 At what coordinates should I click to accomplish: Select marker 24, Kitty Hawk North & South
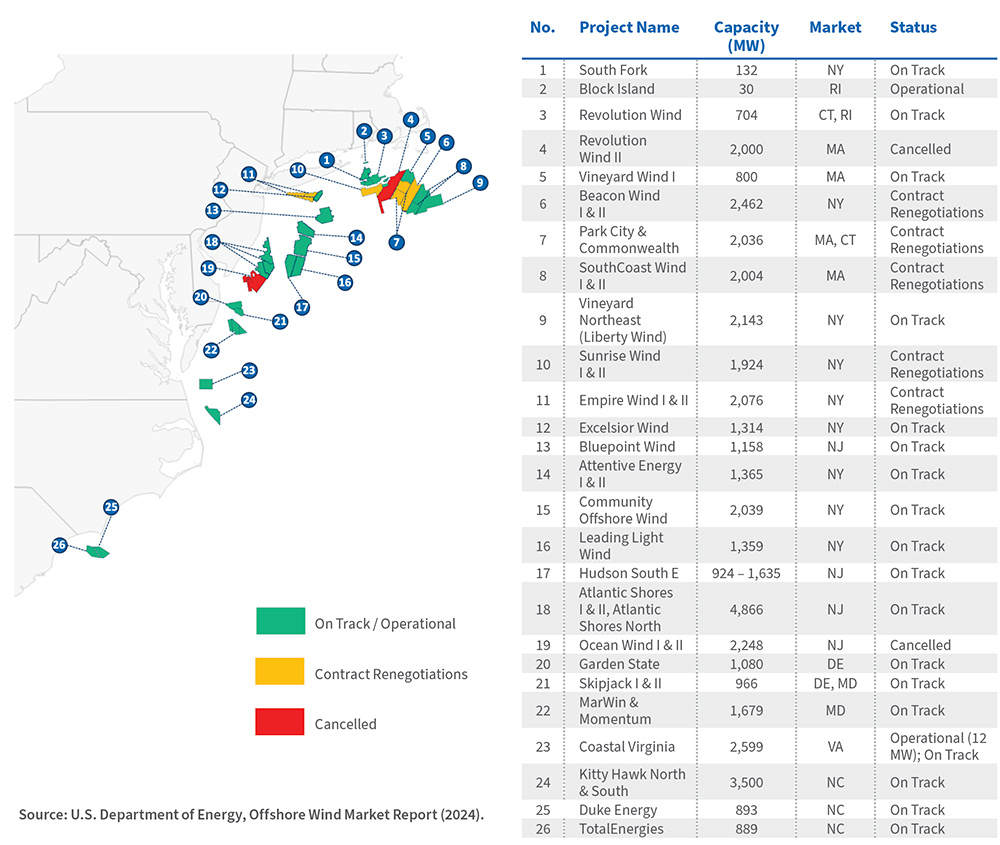[x=249, y=399]
